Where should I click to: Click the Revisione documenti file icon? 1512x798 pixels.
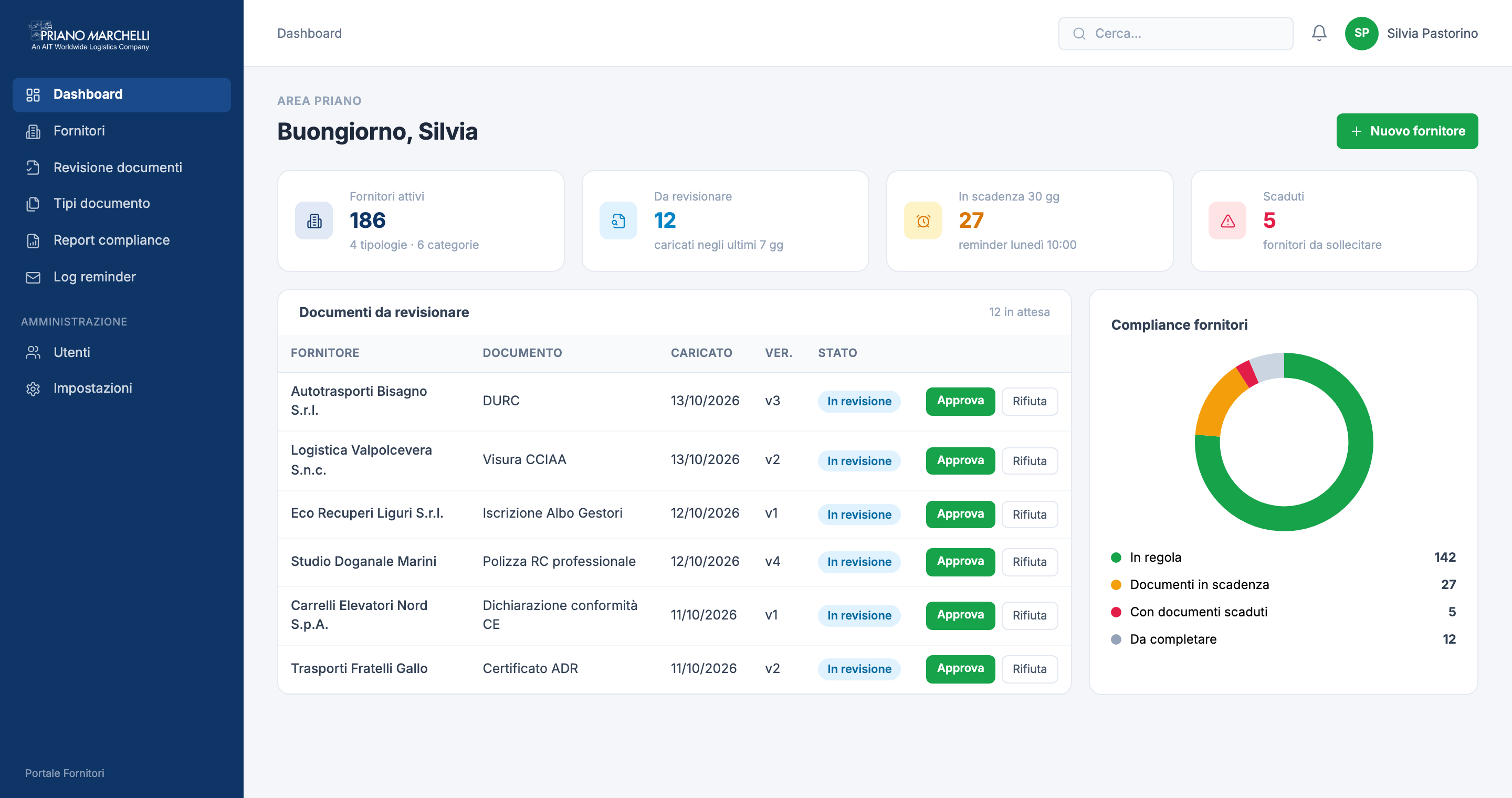point(33,168)
